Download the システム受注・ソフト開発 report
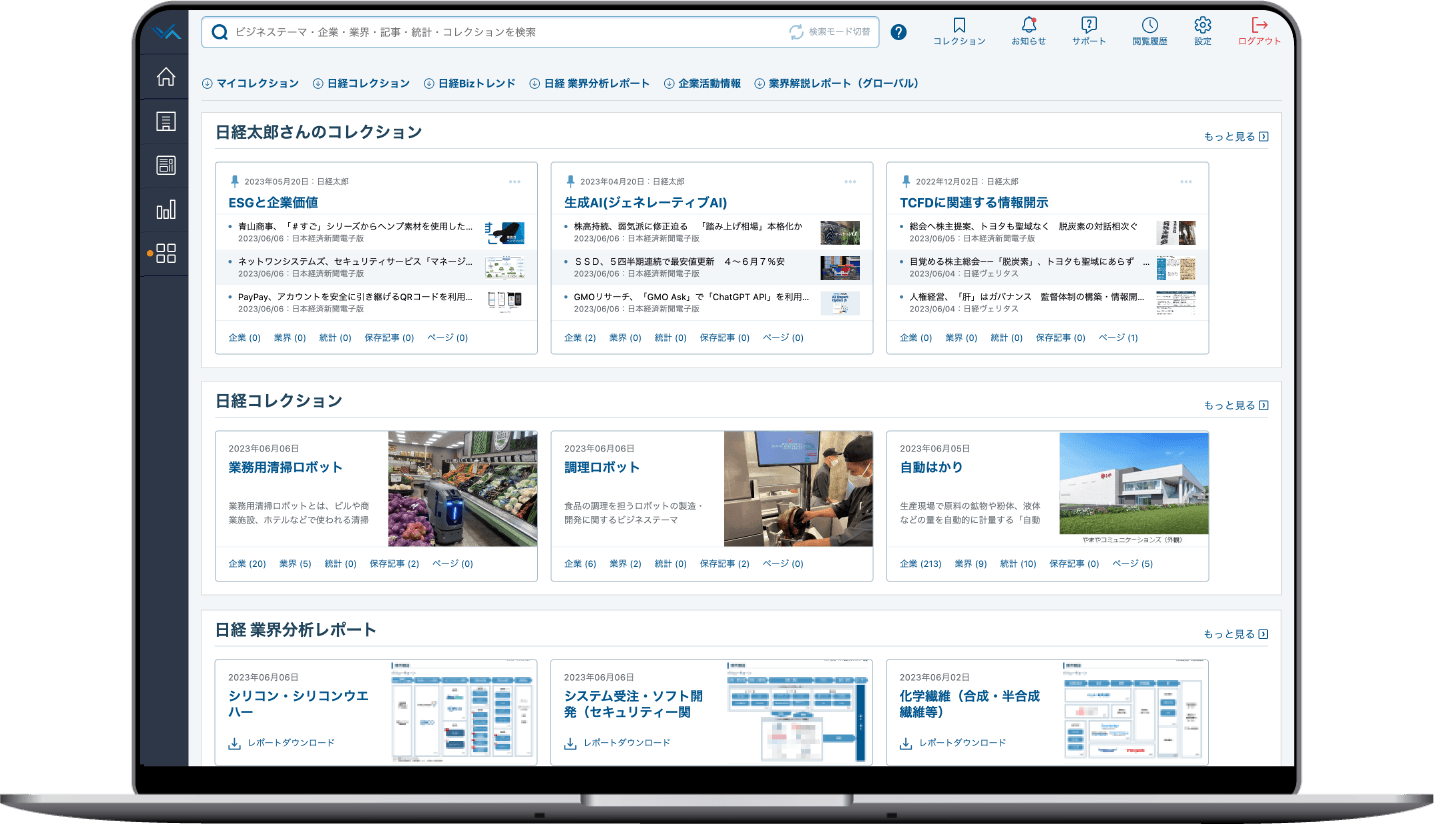Viewport: 1434px width, 824px height. coord(618,743)
